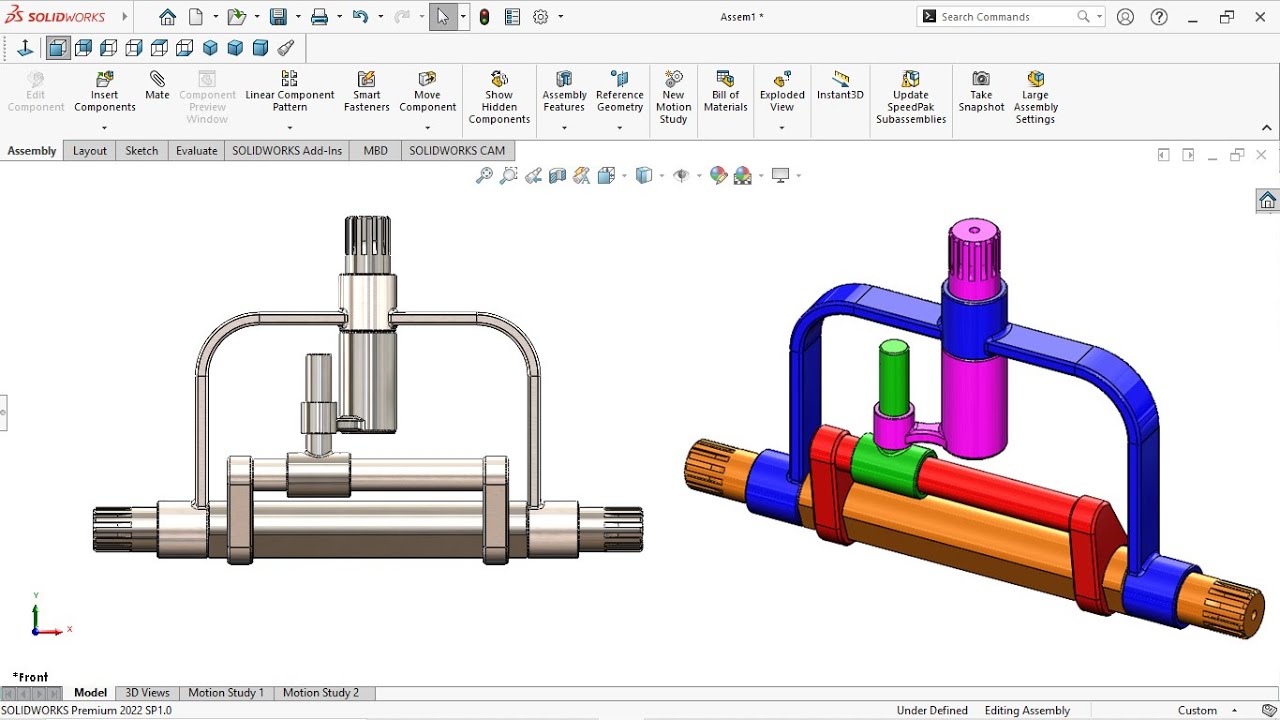Expand the Options gear dropdown arrow
Screen dimensions: 1280x720
pos(560,17)
